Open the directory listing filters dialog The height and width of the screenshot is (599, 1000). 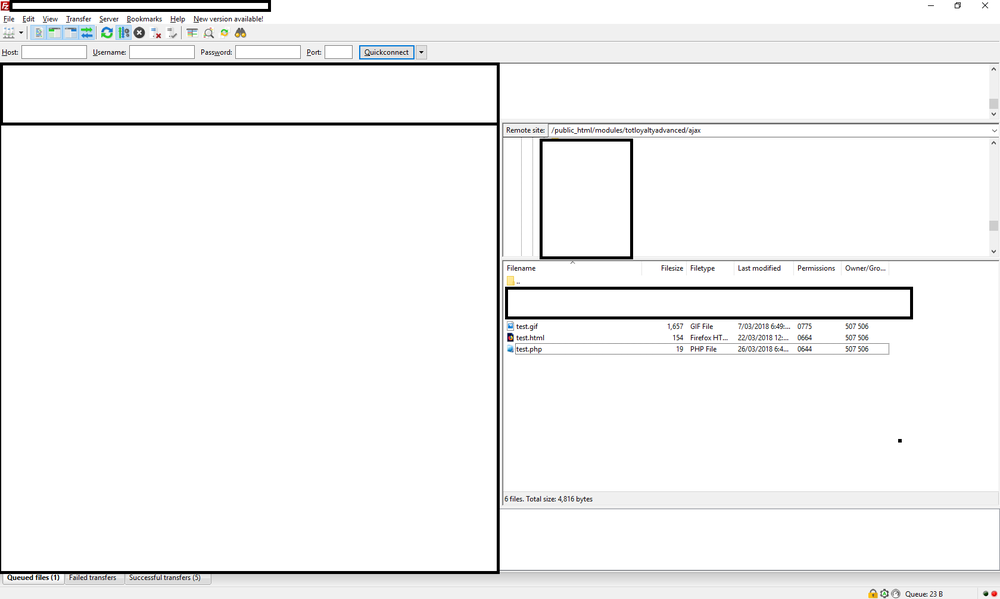pos(192,33)
